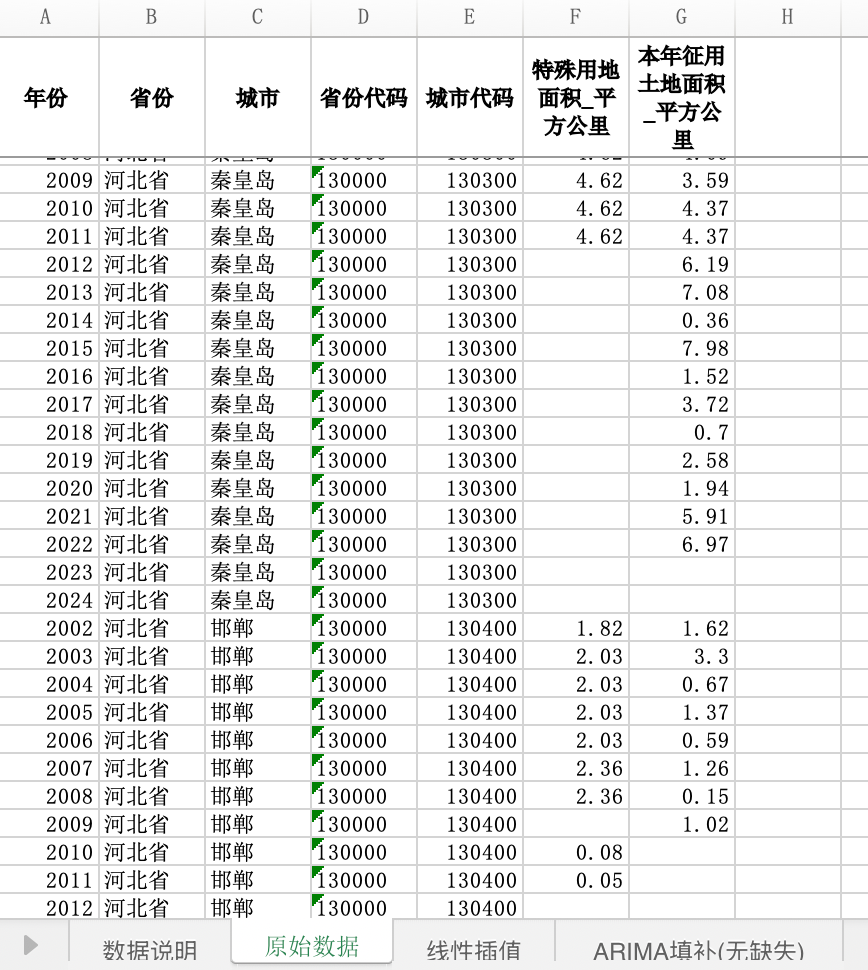Select year cell 2009 in the 秦皇岛 rows

coord(49,180)
